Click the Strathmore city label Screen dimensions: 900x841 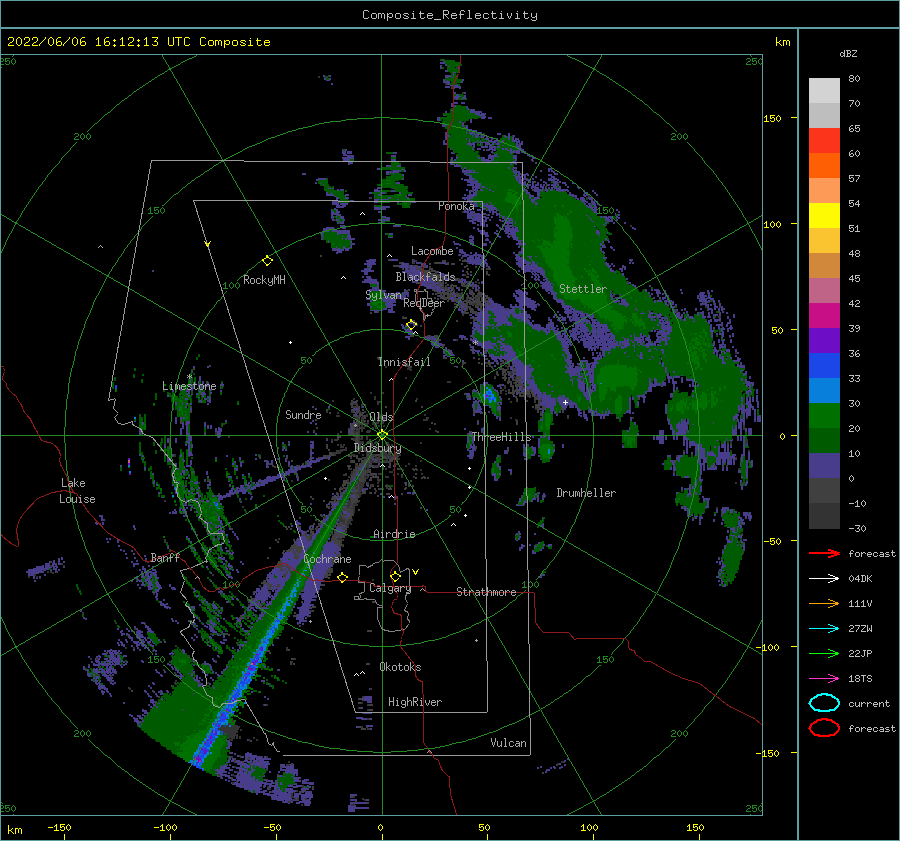[486, 592]
